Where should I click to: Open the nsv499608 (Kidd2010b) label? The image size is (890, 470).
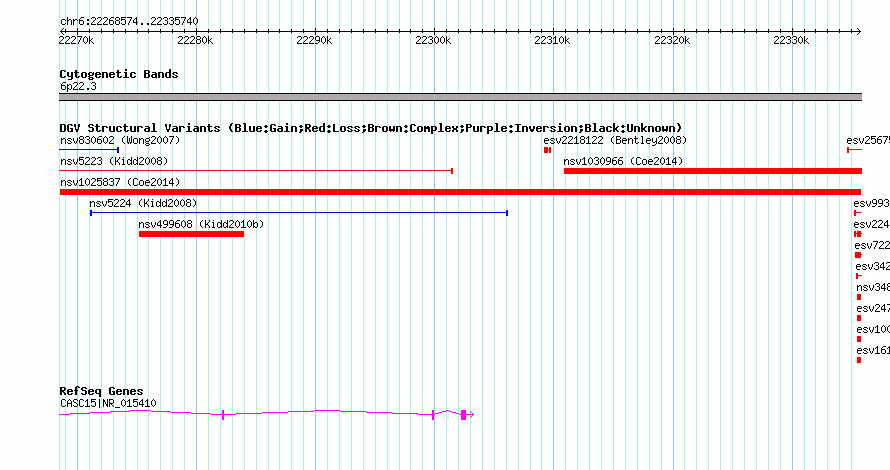click(201, 224)
